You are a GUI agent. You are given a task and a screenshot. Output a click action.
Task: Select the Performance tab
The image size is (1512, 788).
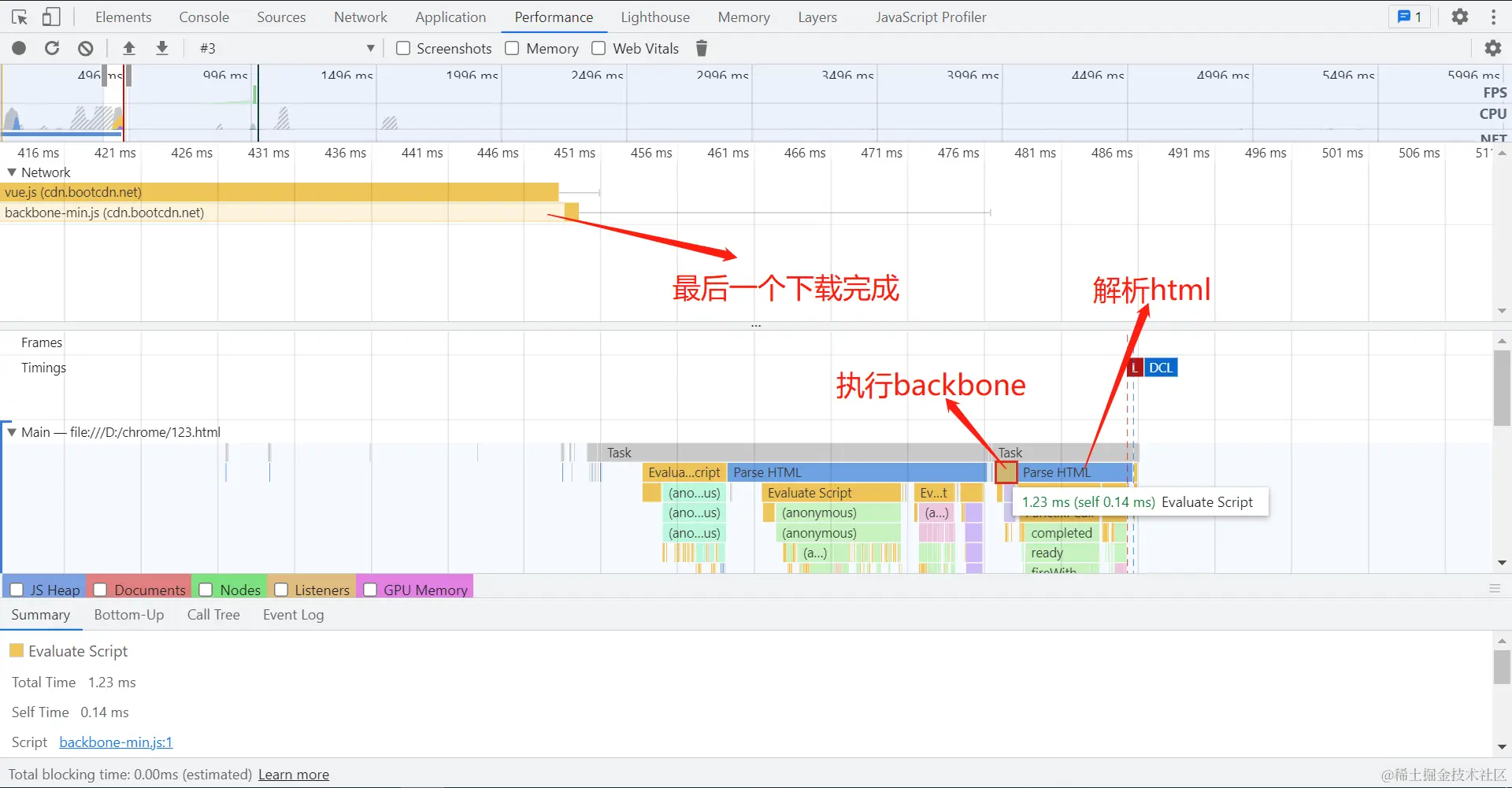coord(554,17)
